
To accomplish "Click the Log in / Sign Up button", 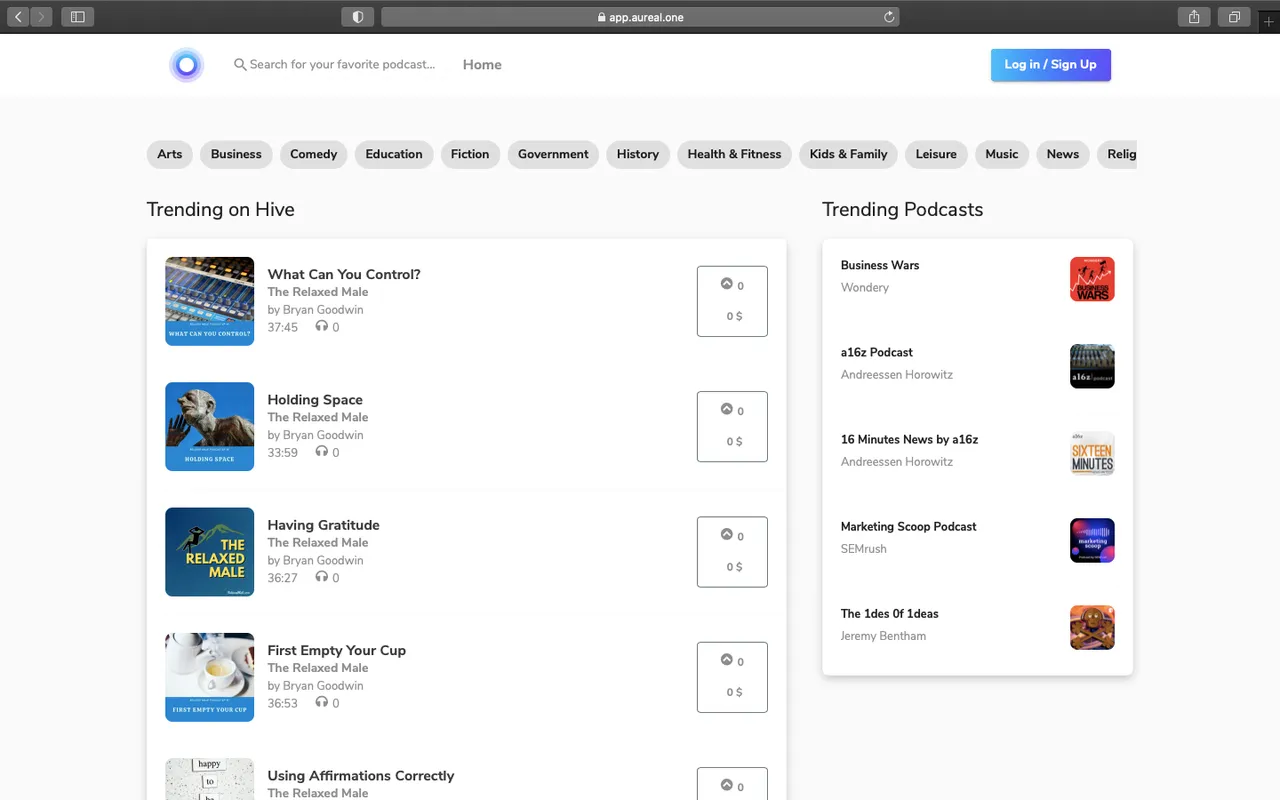I will (1051, 65).
